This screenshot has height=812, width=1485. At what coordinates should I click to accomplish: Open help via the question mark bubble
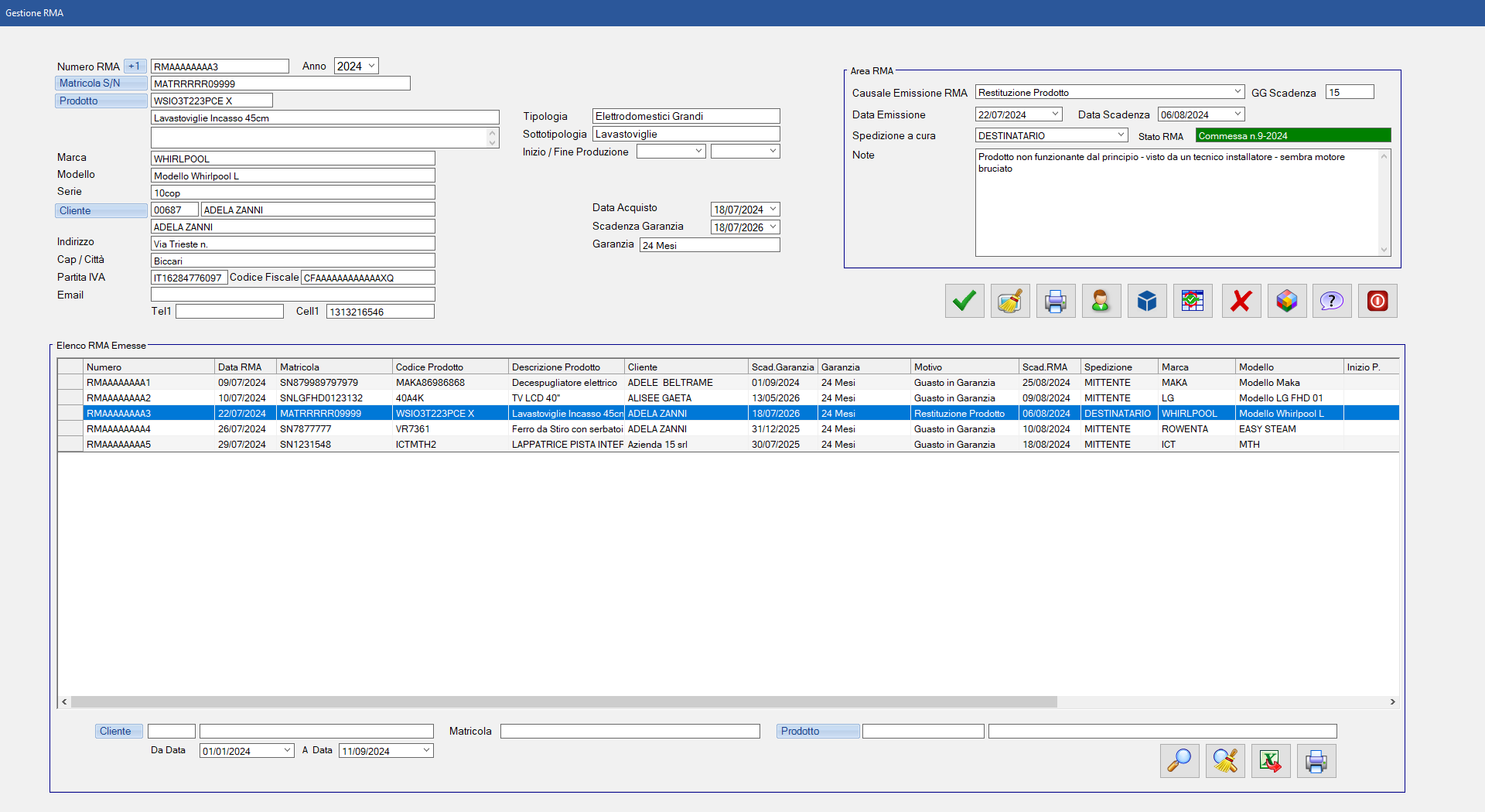point(1331,301)
